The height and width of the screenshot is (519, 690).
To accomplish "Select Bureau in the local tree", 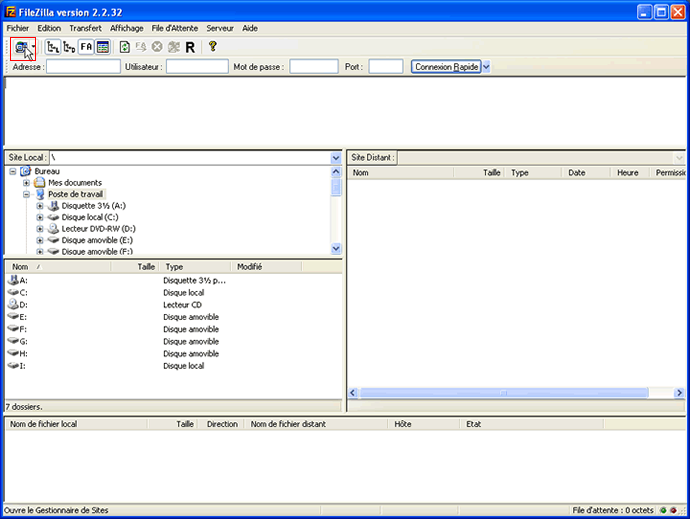I will click(x=47, y=171).
